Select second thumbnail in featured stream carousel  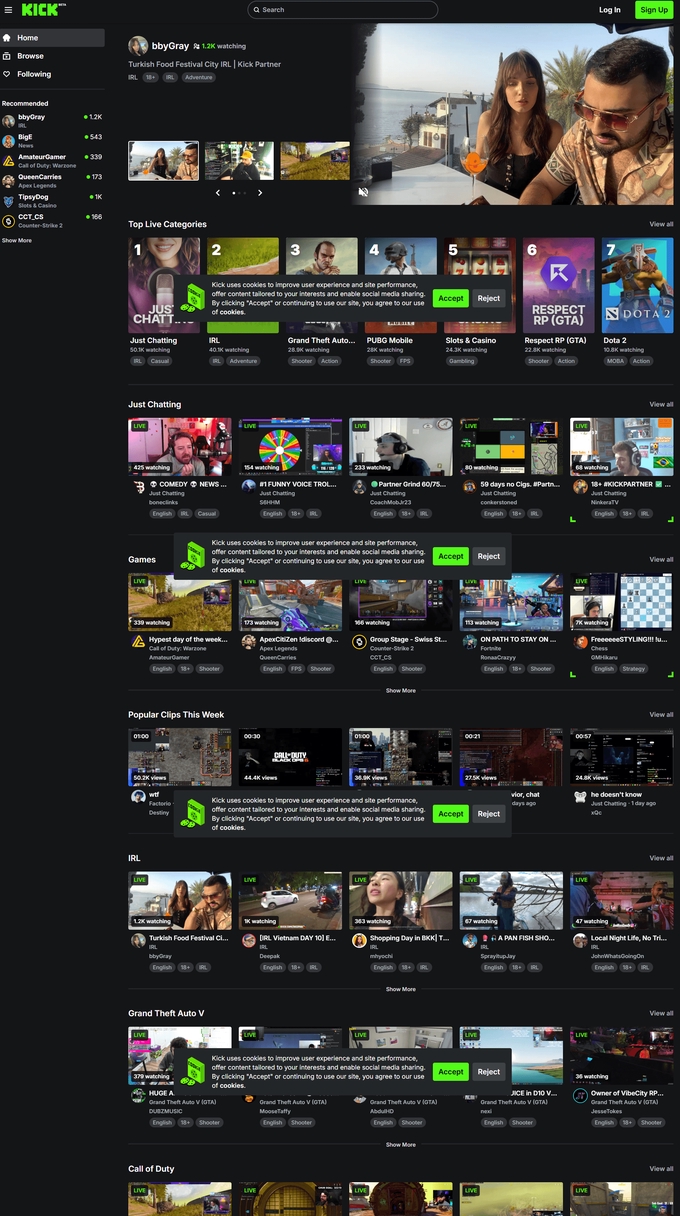pyautogui.click(x=239, y=161)
